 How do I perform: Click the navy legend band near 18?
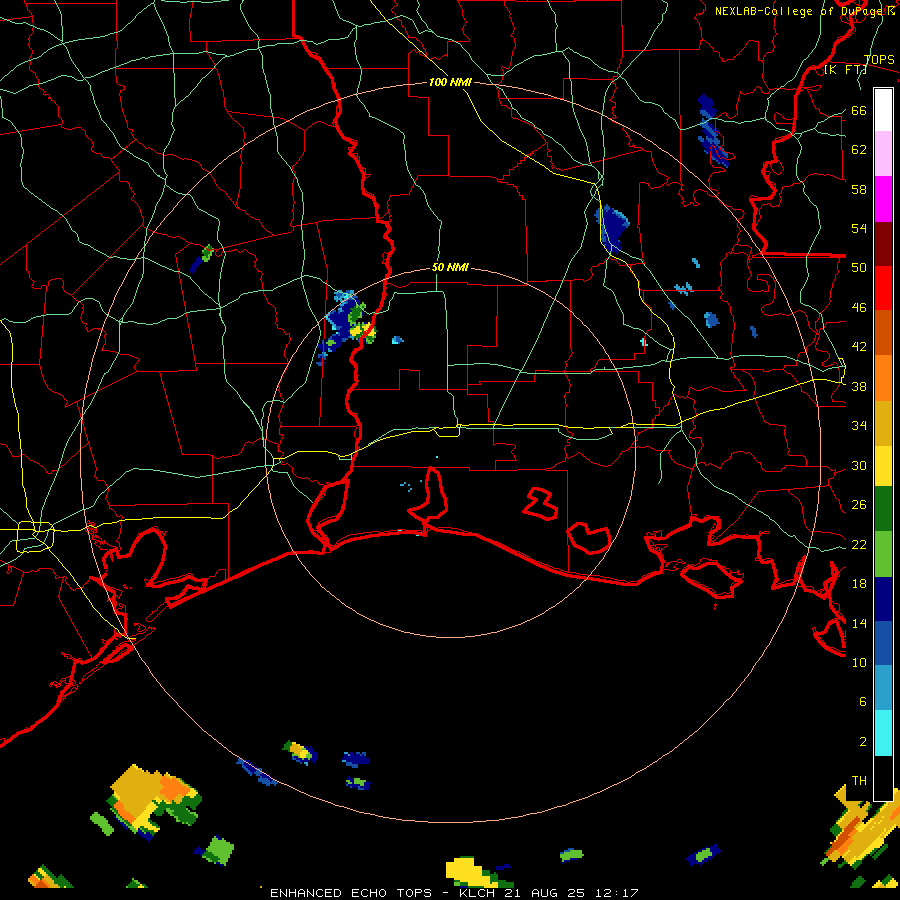click(883, 599)
